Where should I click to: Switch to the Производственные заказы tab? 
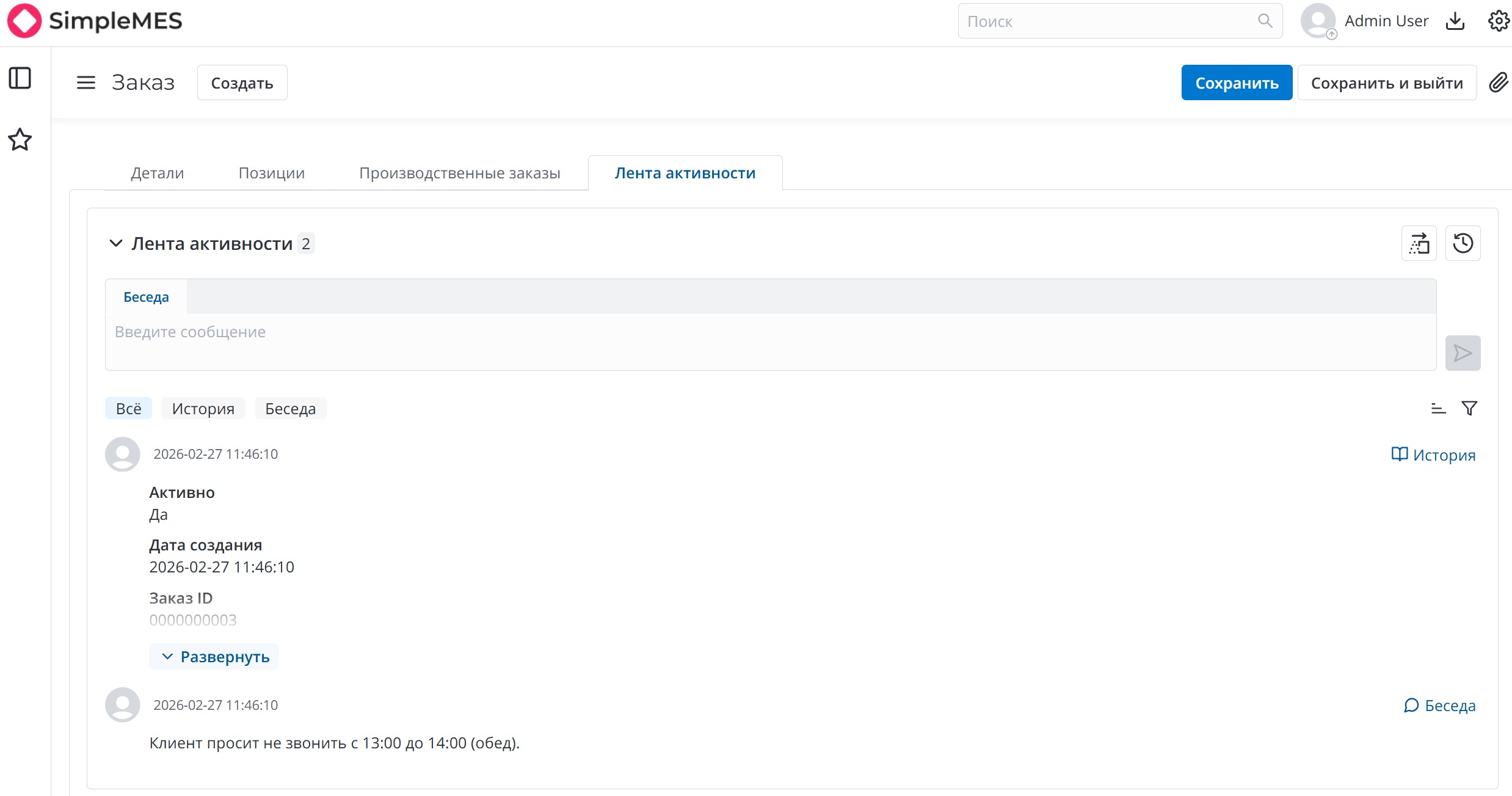(459, 173)
